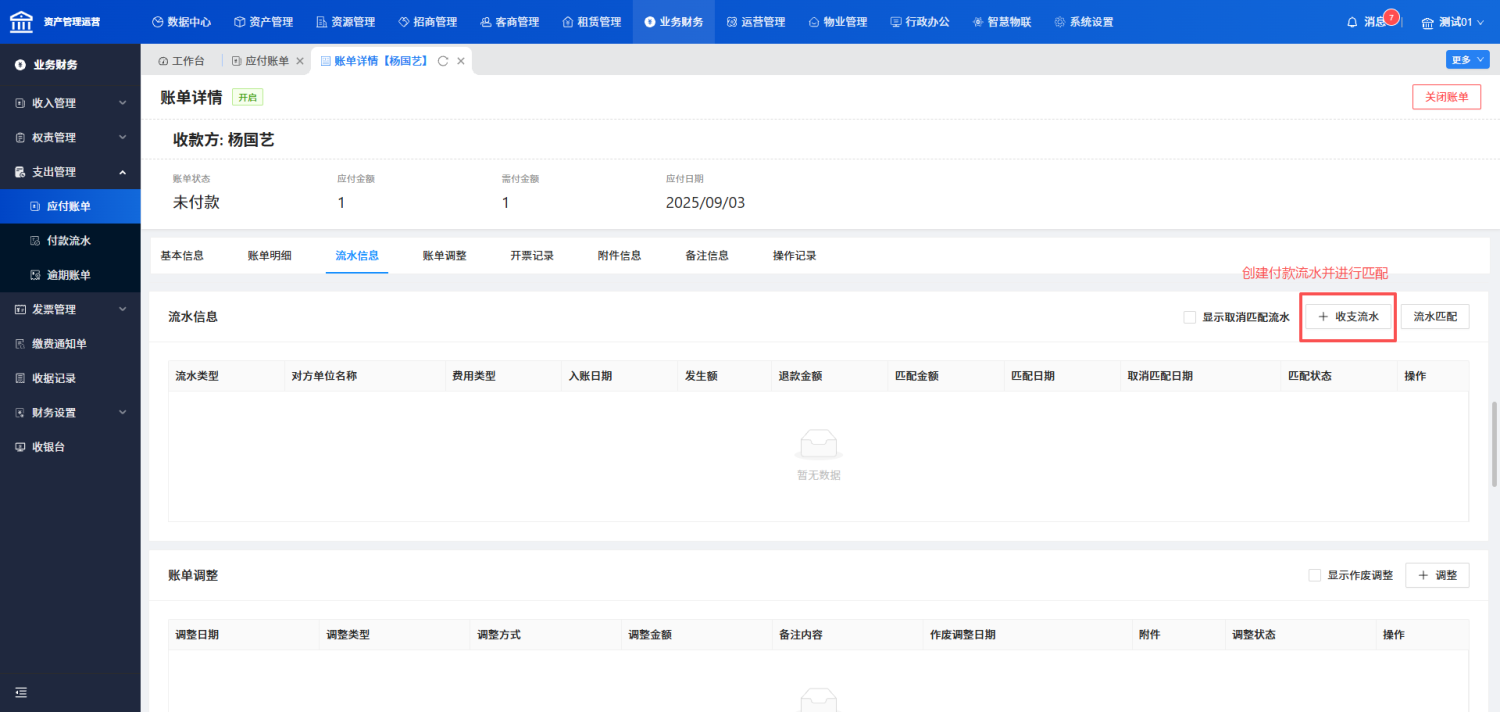Expand the 发票管理 sidebar group
This screenshot has height=712, width=1500.
[70, 309]
